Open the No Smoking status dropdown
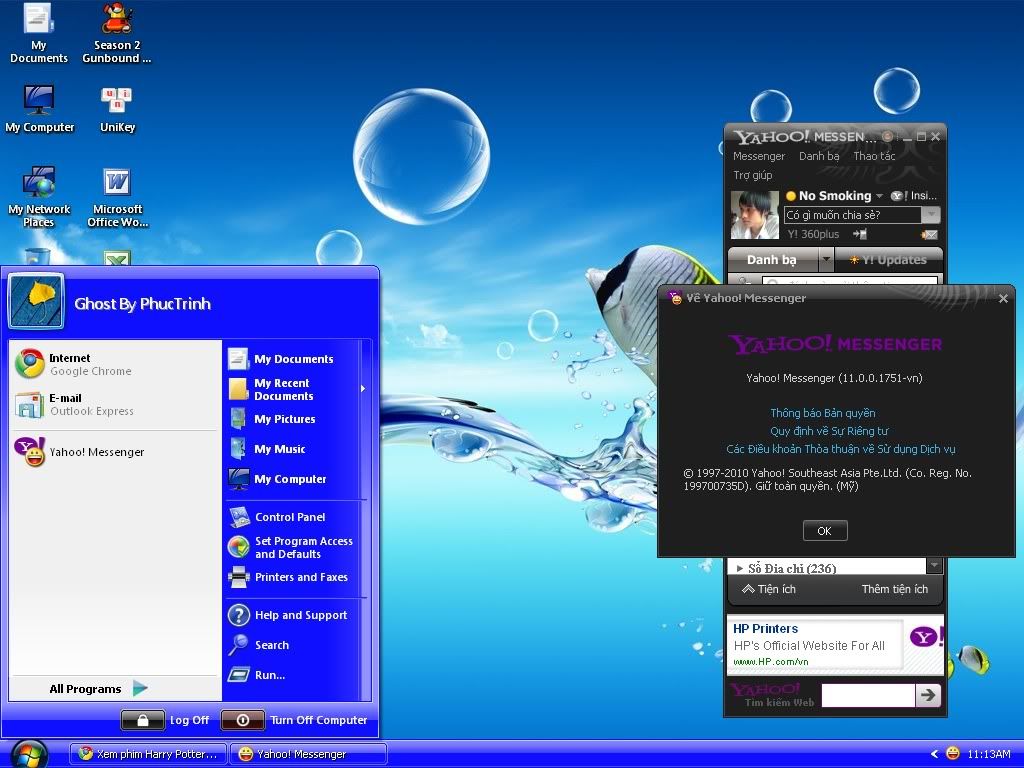This screenshot has height=768, width=1024. pos(879,196)
